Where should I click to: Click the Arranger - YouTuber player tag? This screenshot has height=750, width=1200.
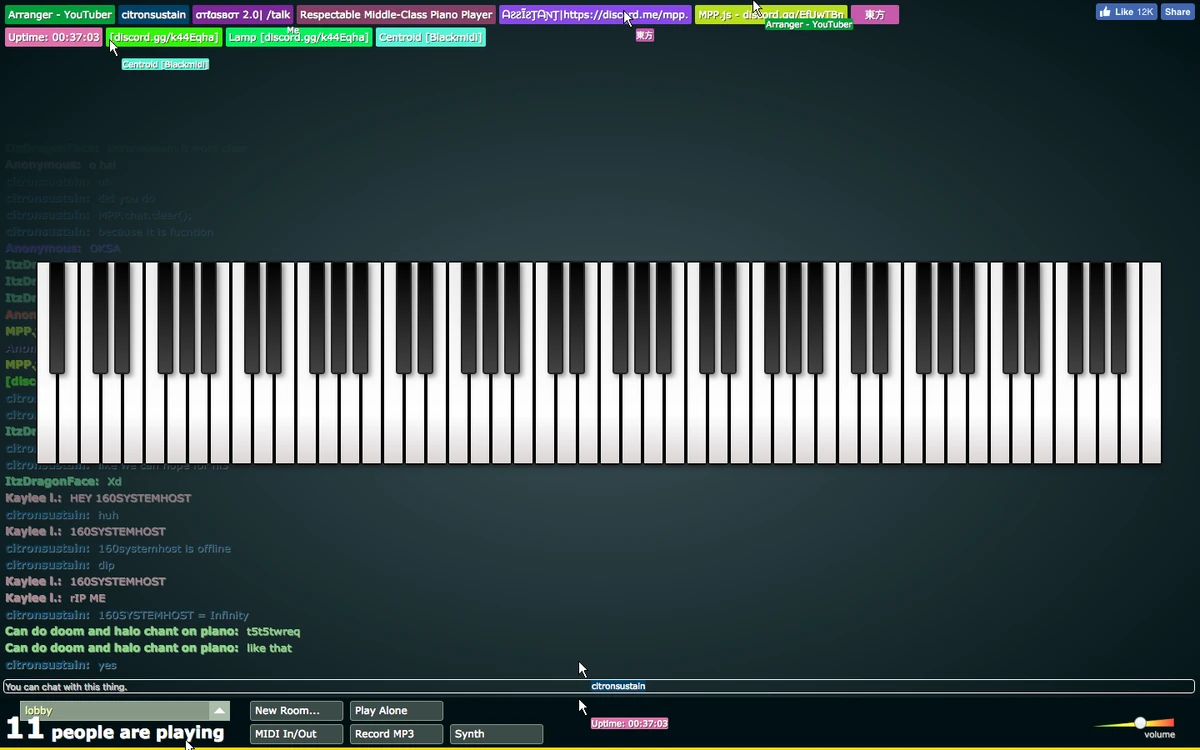pyautogui.click(x=59, y=15)
